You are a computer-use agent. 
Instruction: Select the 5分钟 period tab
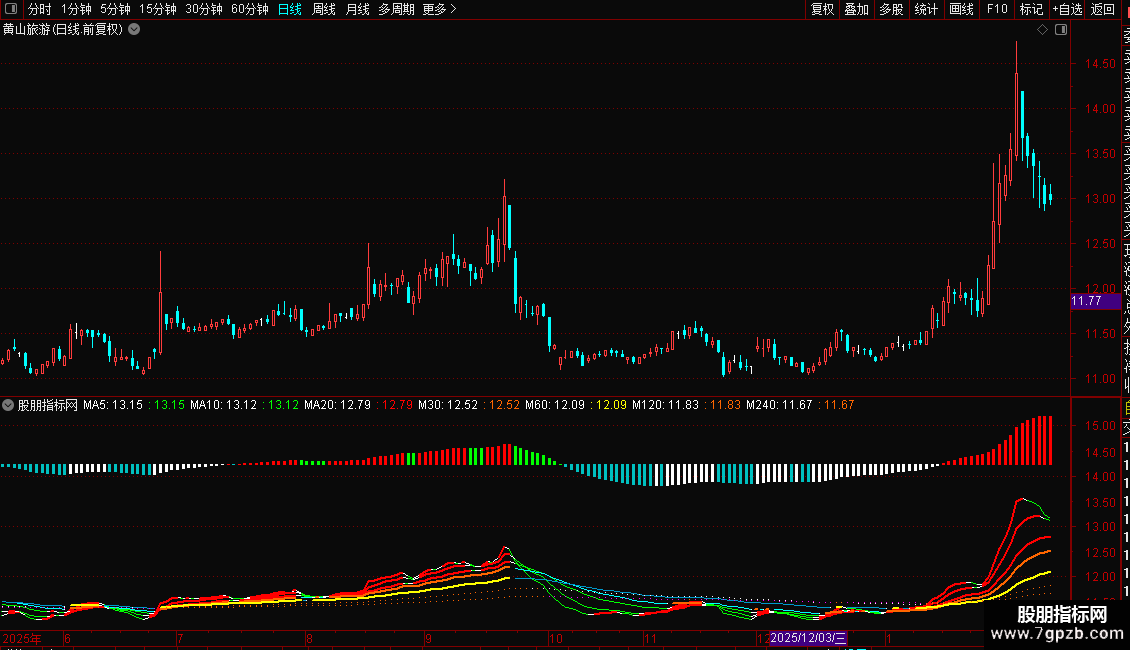(x=115, y=10)
